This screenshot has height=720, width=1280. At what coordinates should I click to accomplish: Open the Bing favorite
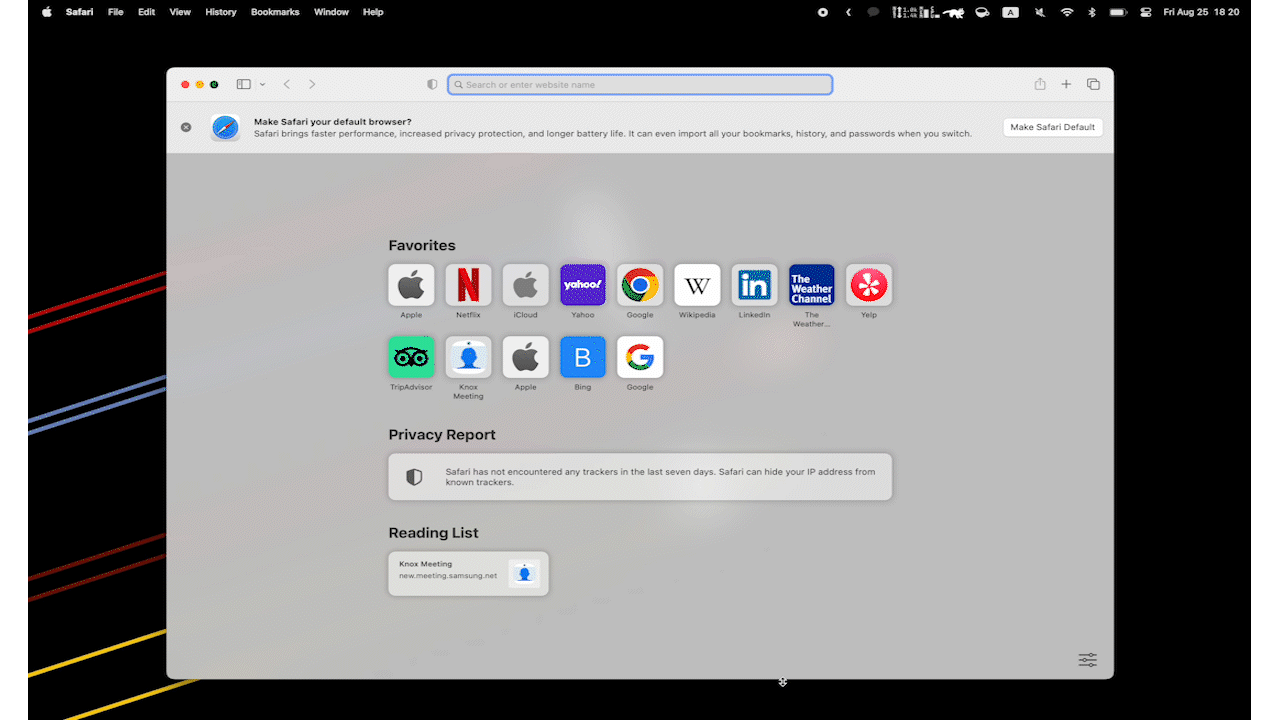(583, 357)
